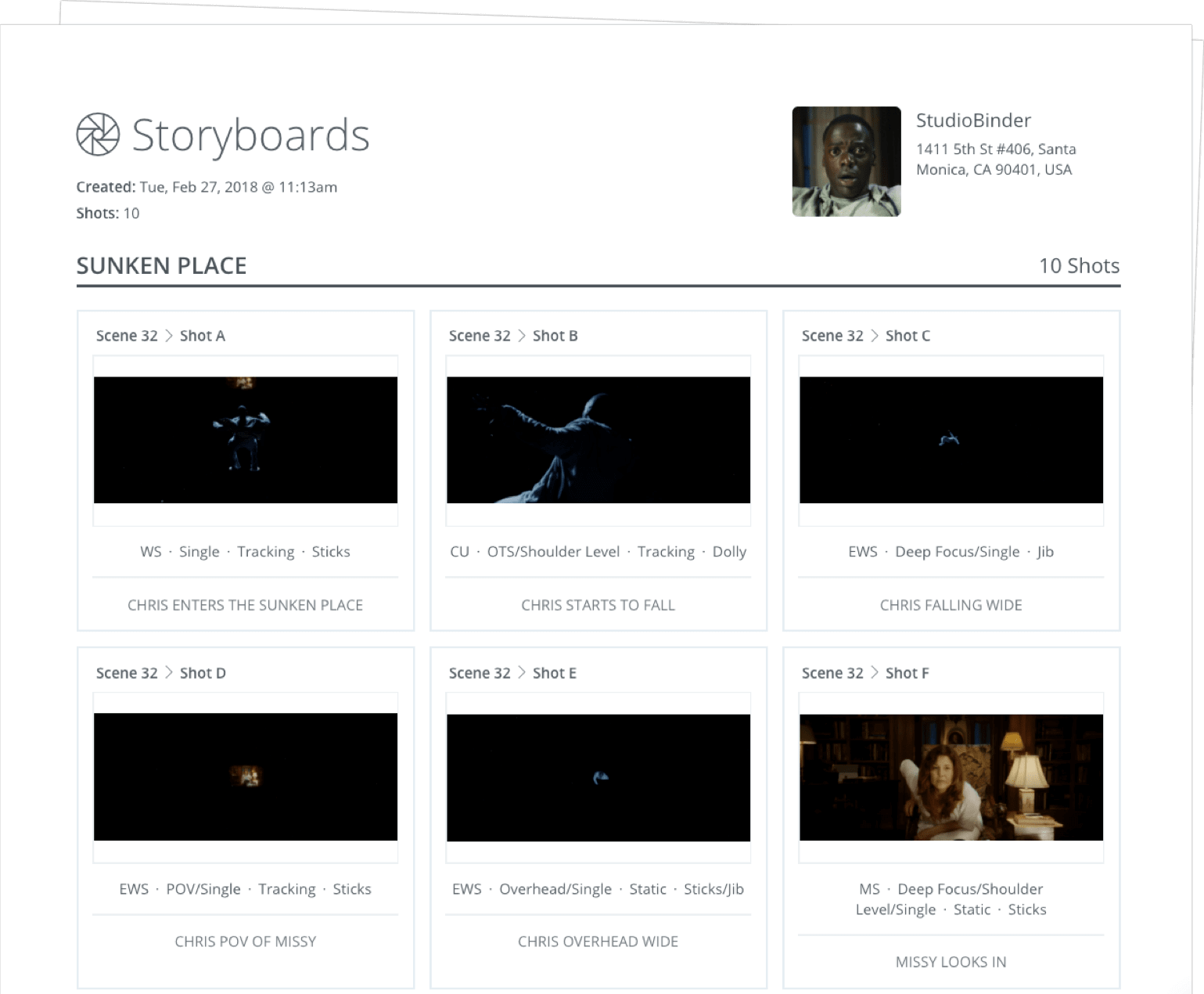Click description CHRIS POV OF MISSY

pos(246,942)
